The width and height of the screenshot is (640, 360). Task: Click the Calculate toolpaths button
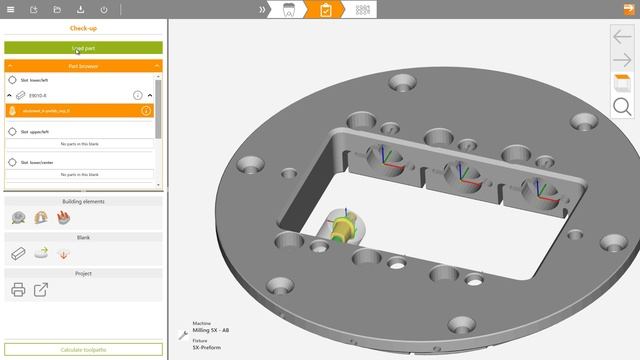click(83, 350)
